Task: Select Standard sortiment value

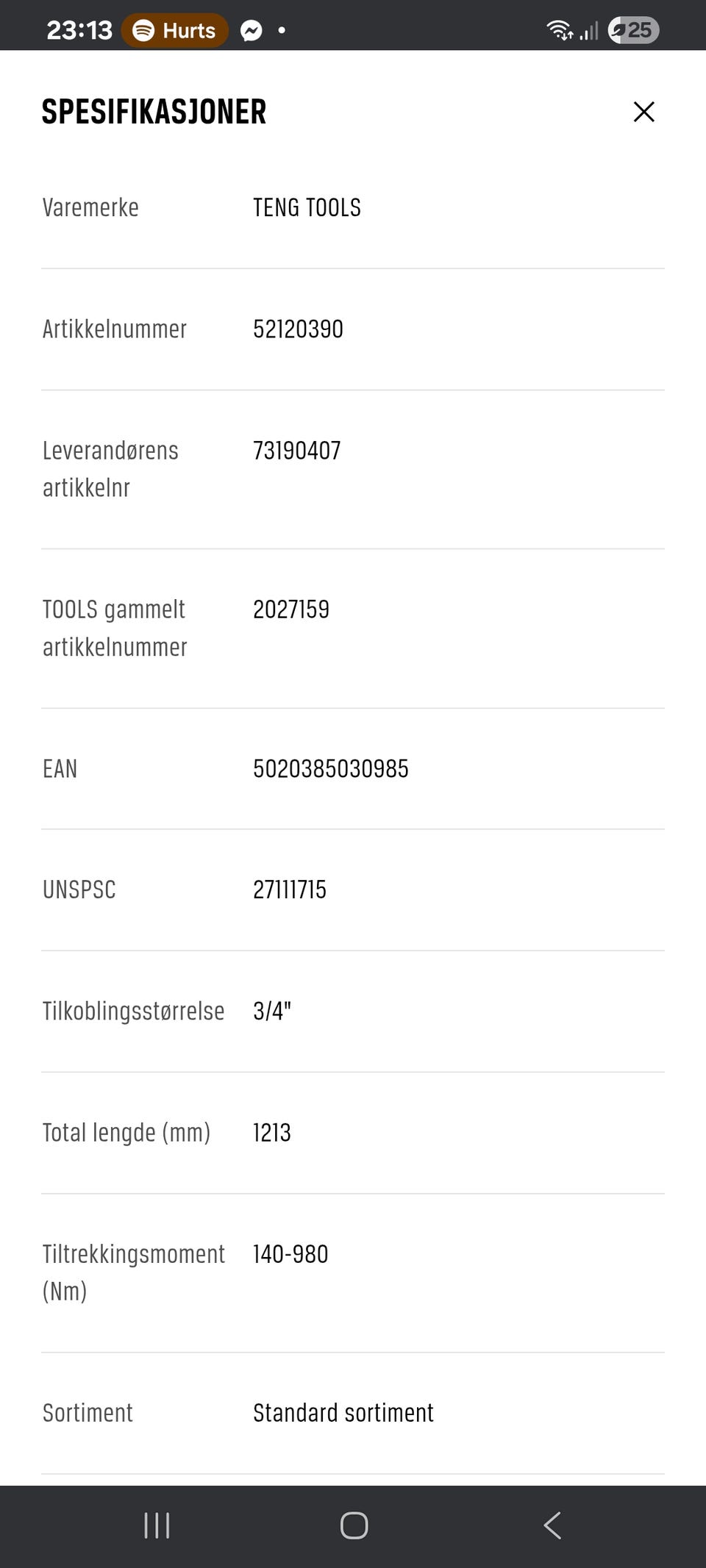Action: 343,1413
